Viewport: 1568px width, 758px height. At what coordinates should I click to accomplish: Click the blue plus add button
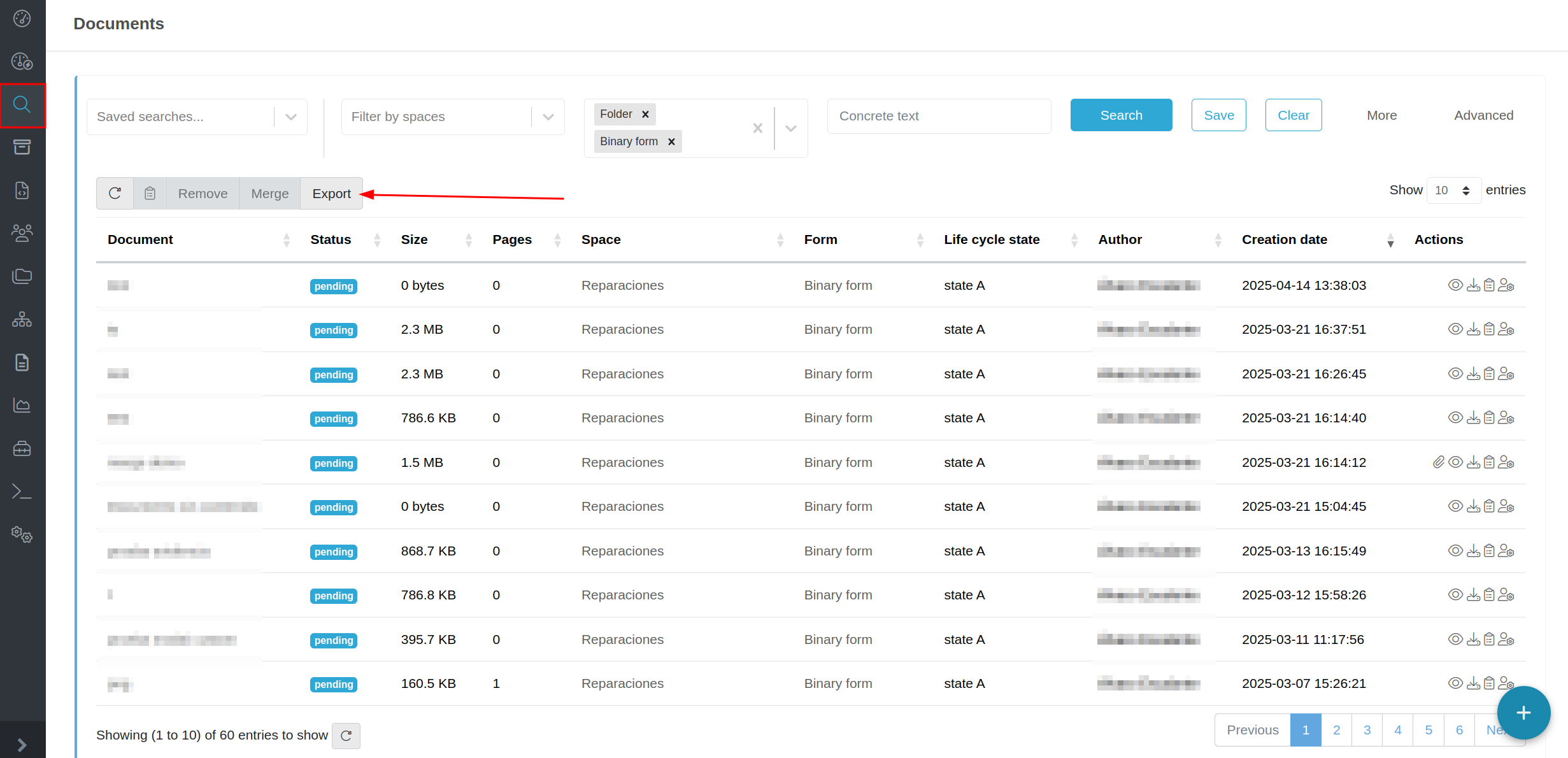[x=1523, y=712]
